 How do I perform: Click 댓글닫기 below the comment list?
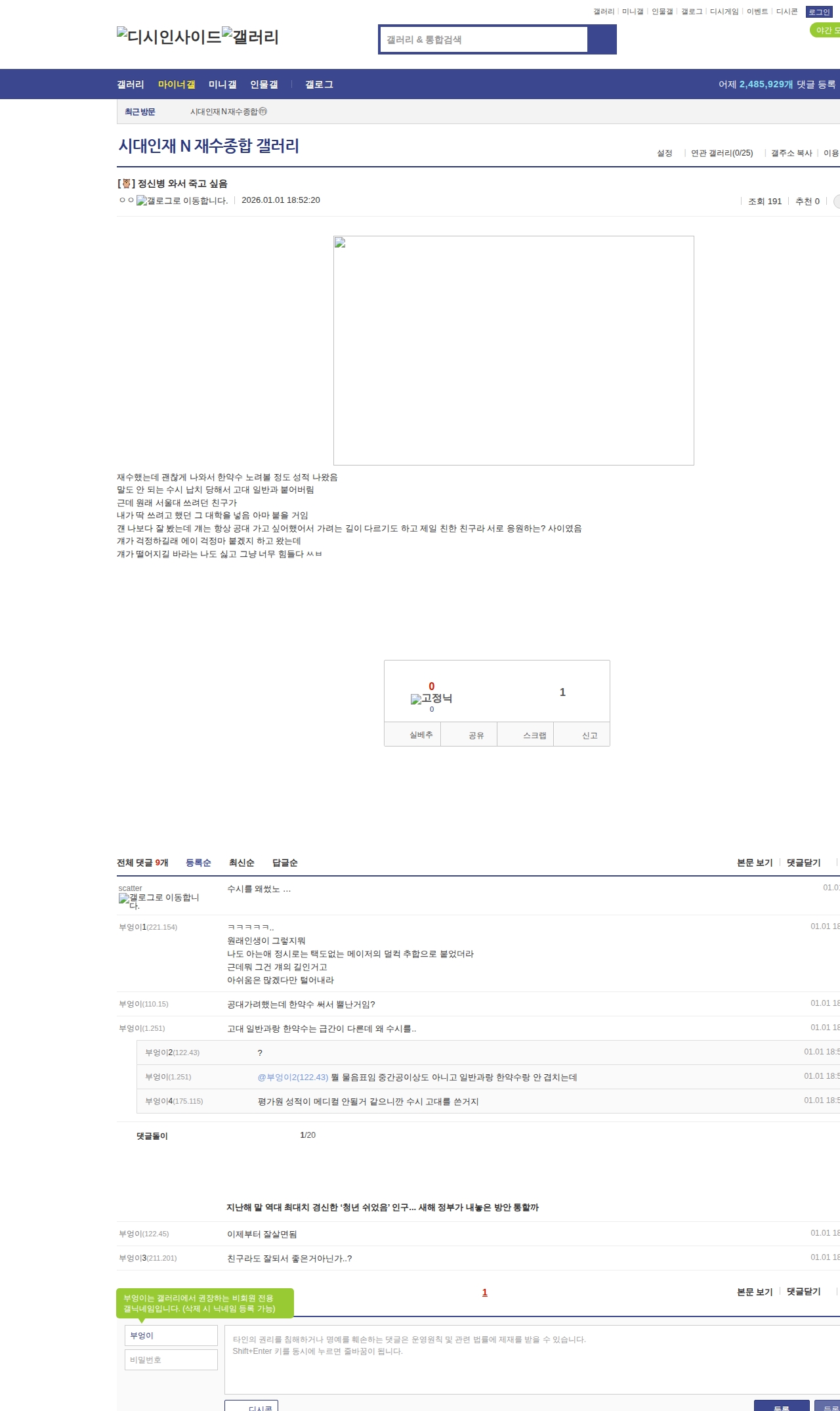(x=804, y=1292)
